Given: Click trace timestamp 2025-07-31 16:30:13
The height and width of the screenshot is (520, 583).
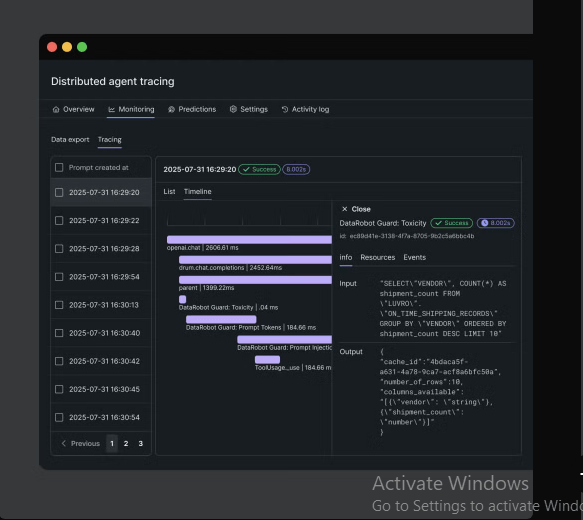Looking at the screenshot, I should click(104, 305).
